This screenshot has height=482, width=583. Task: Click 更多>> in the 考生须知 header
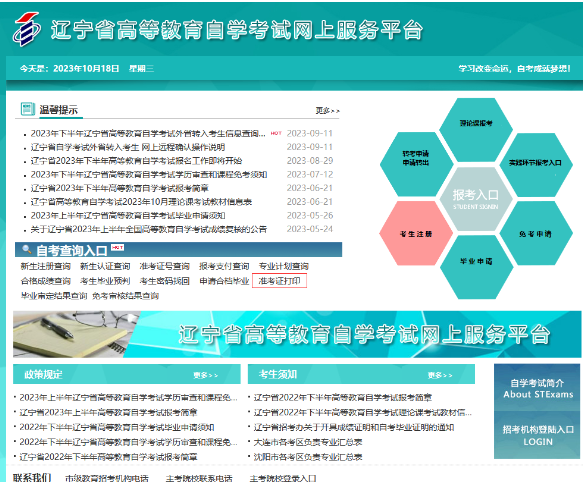point(440,375)
